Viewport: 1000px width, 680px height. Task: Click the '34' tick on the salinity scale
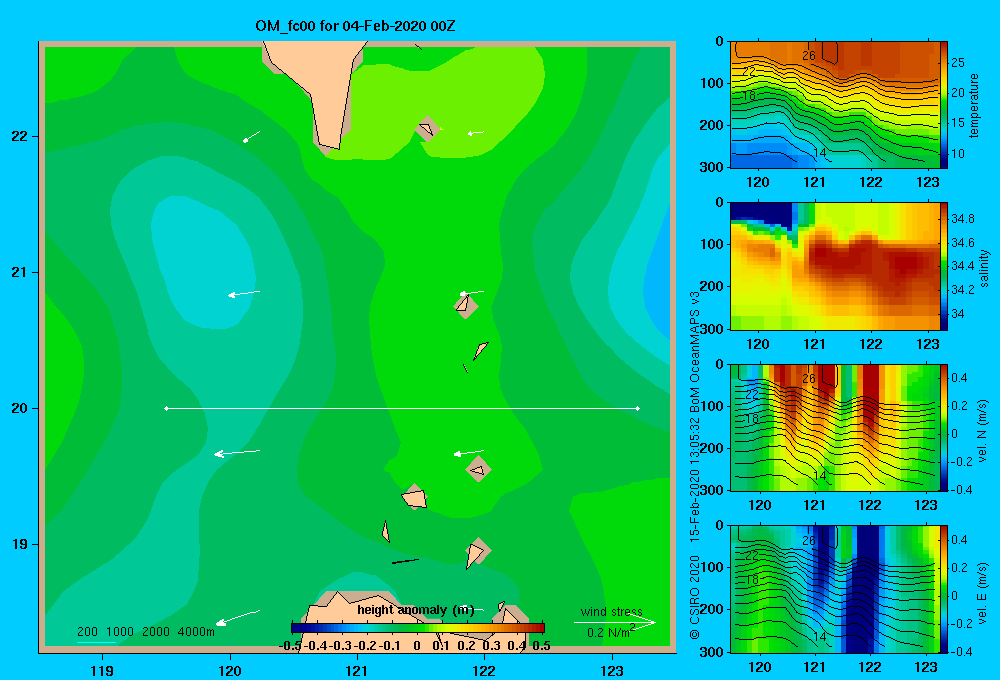click(x=958, y=314)
